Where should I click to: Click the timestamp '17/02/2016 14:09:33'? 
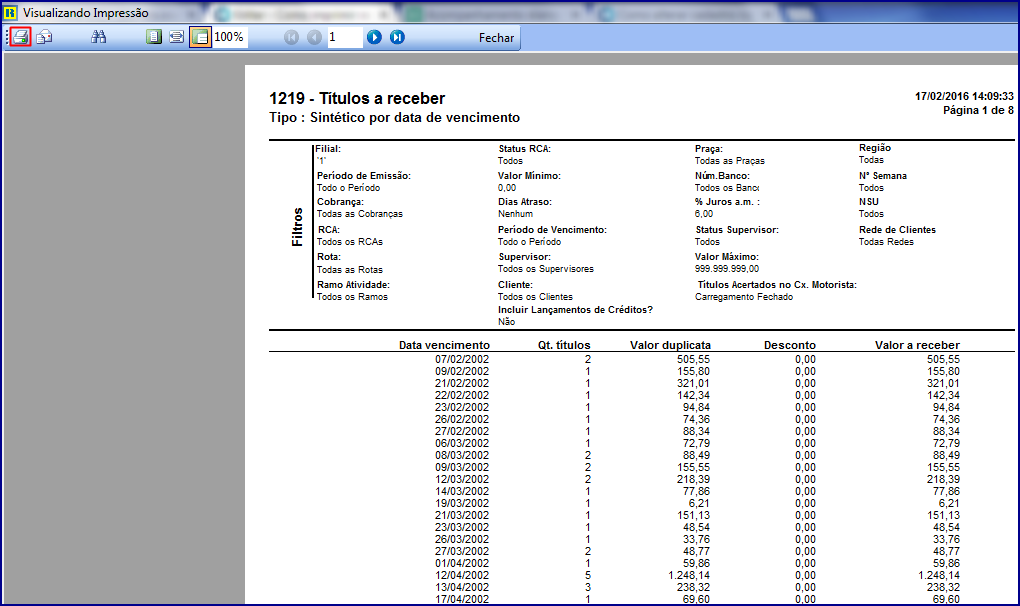(x=964, y=96)
